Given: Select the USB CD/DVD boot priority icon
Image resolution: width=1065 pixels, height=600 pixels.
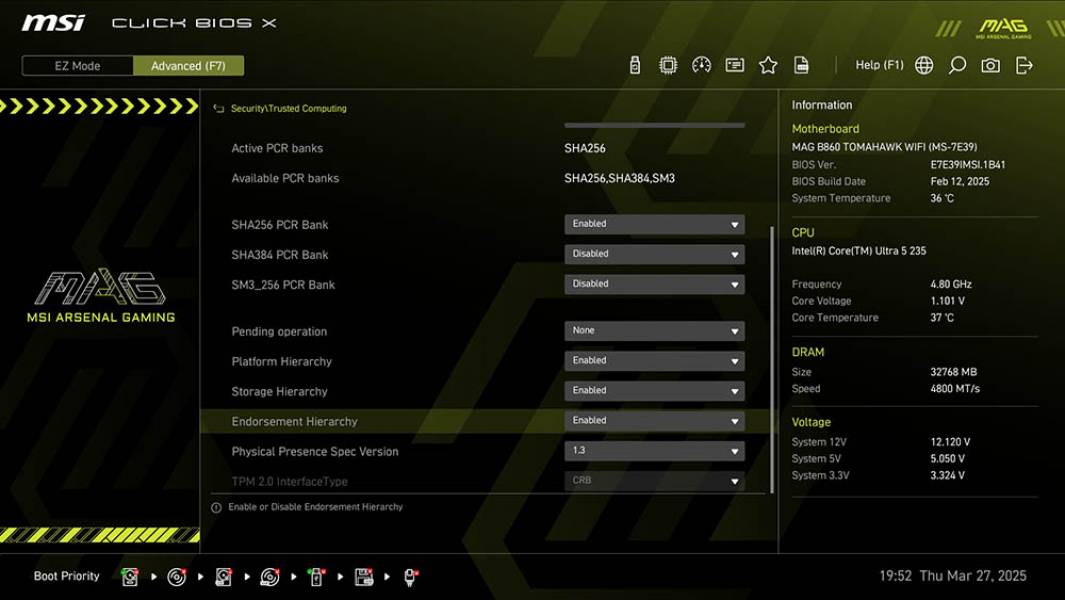Looking at the screenshot, I should pos(270,577).
